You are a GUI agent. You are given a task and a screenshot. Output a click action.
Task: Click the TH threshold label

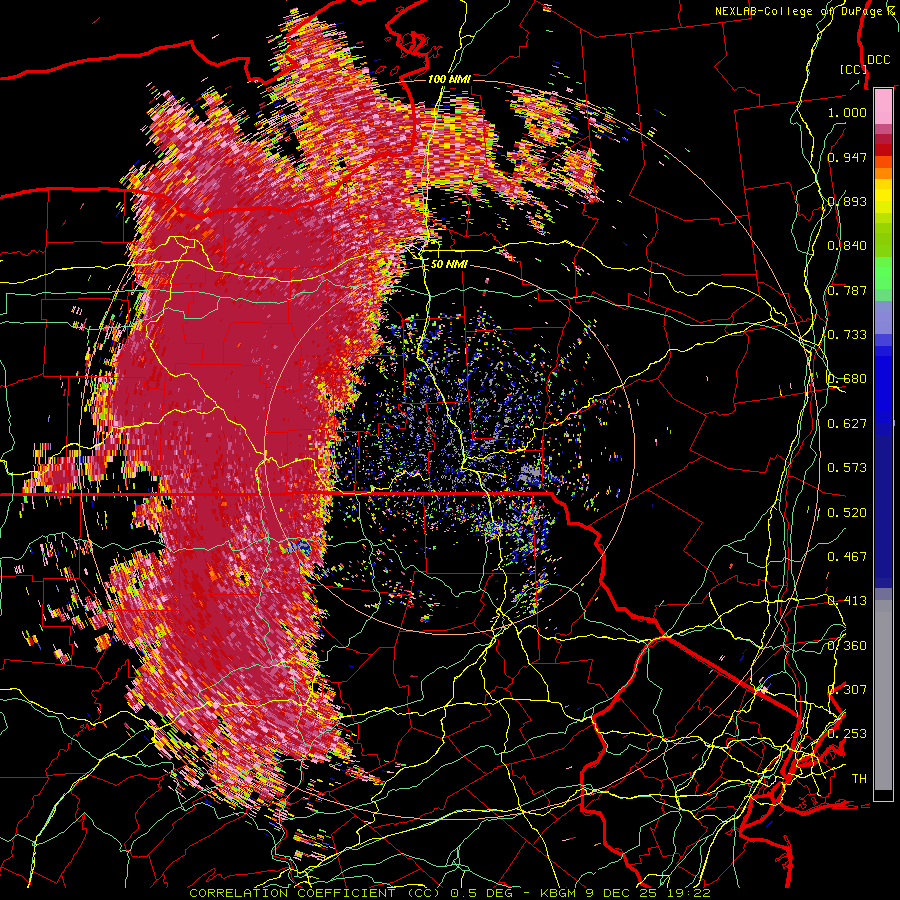[x=859, y=779]
